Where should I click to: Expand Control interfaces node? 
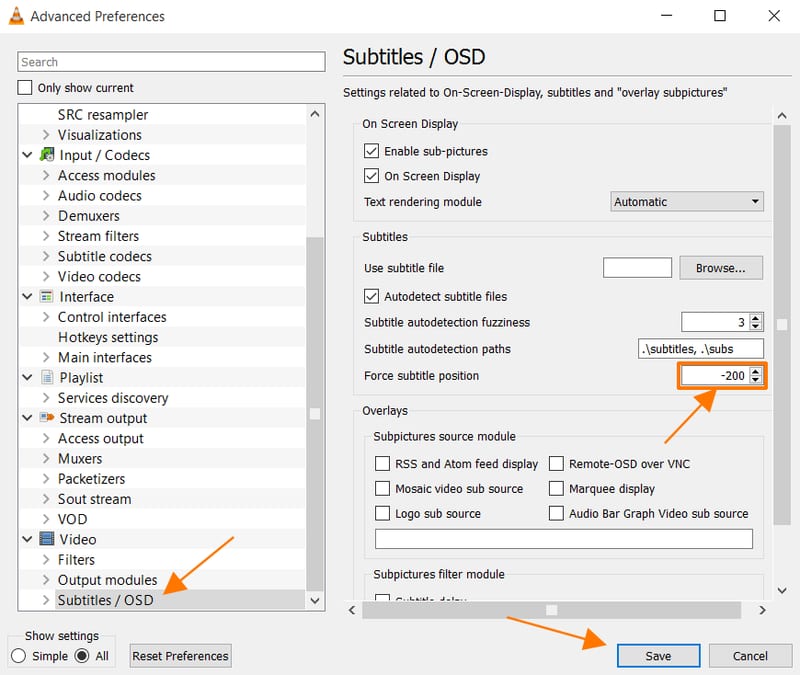46,317
